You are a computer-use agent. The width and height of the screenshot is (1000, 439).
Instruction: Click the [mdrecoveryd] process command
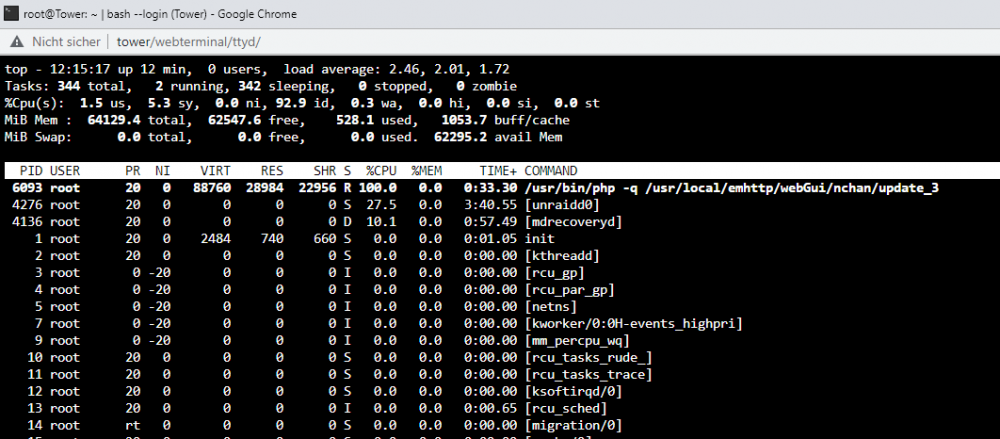pyautogui.click(x=573, y=221)
